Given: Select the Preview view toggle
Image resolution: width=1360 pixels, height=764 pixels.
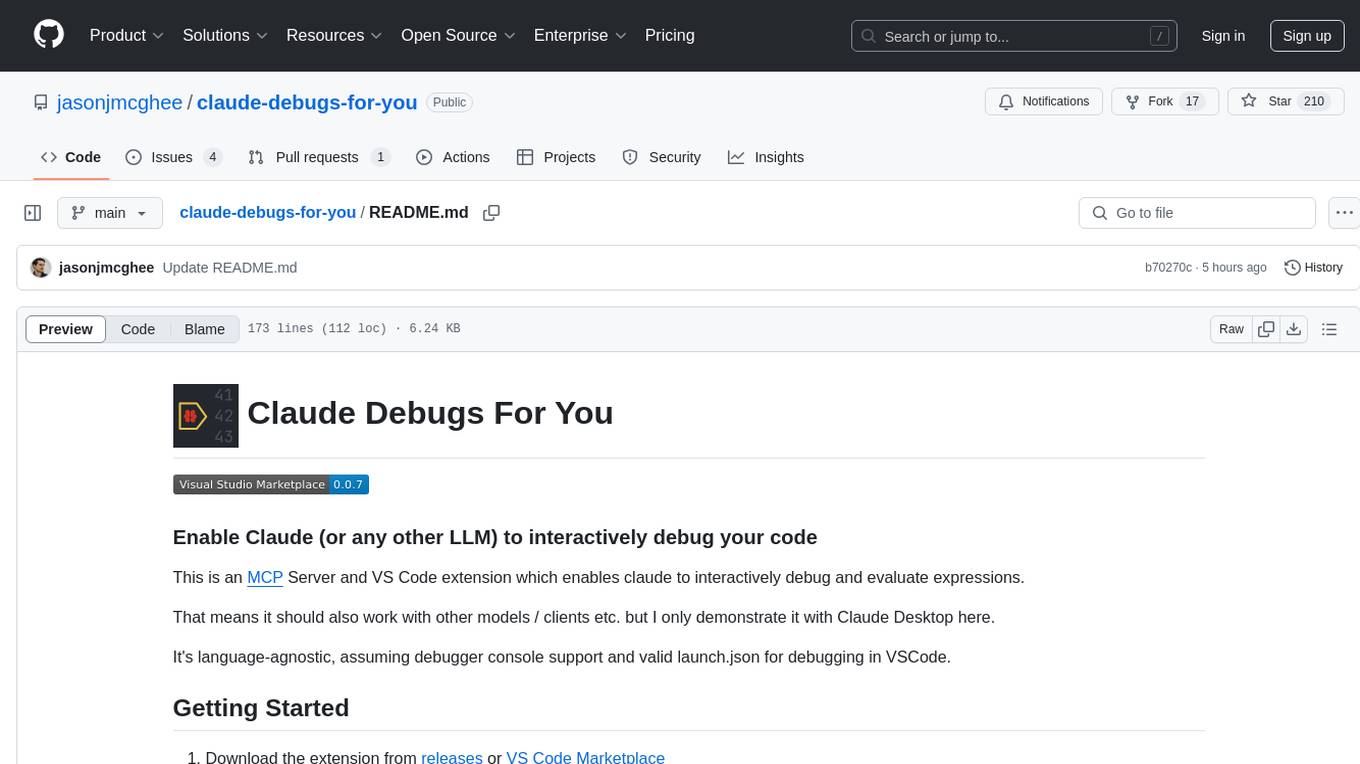Looking at the screenshot, I should (66, 329).
